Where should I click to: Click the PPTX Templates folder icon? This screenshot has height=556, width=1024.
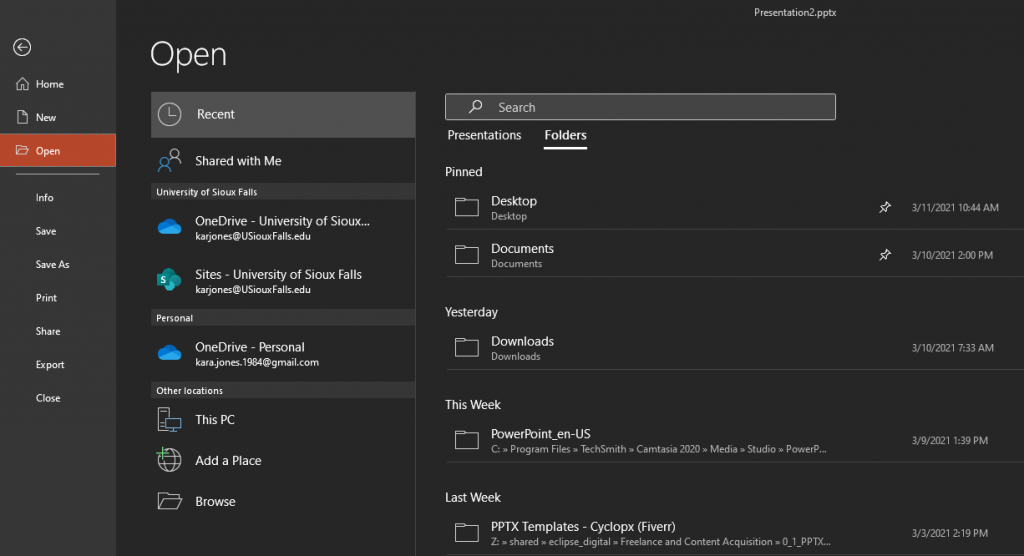pos(467,533)
